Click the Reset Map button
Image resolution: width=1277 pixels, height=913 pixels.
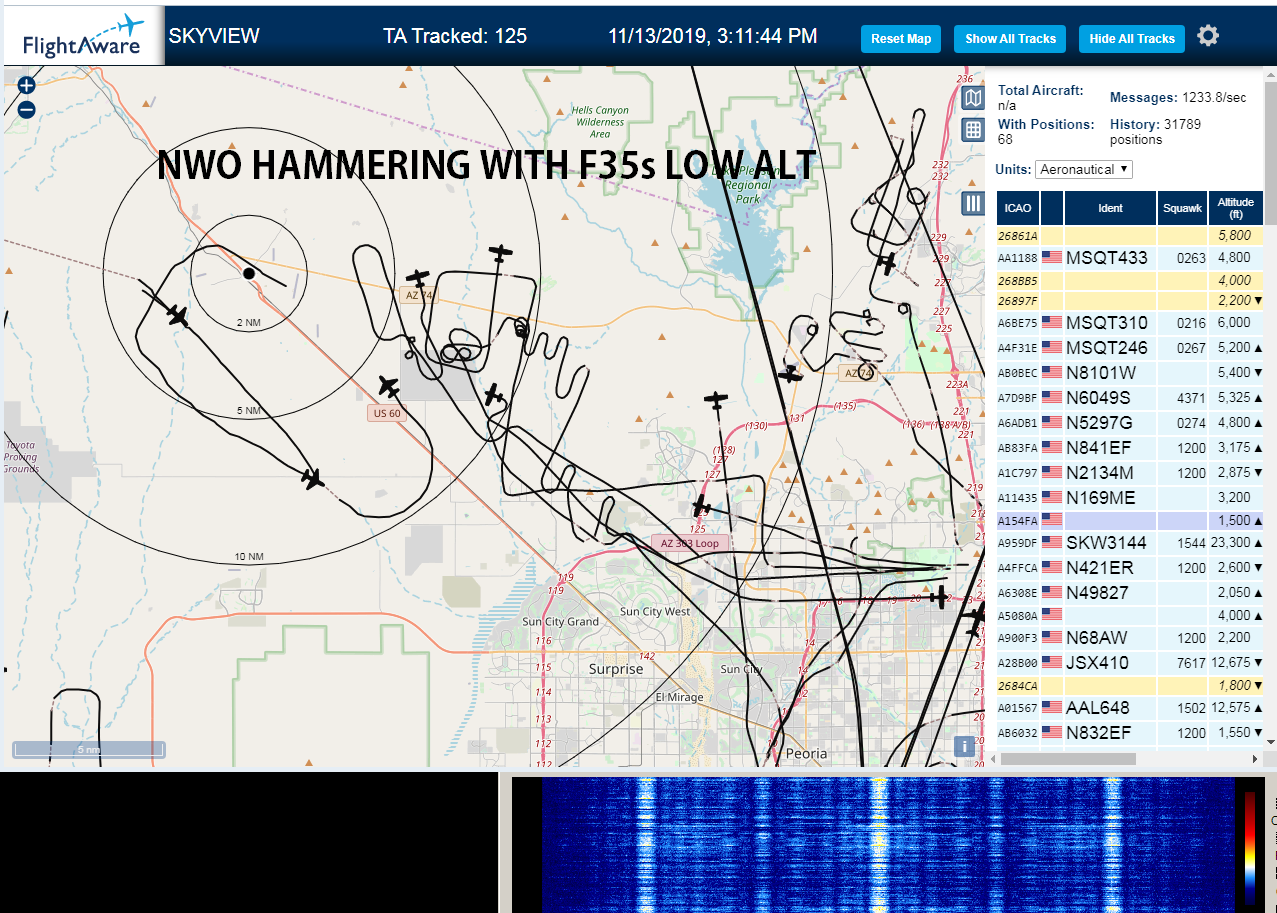[x=901, y=39]
